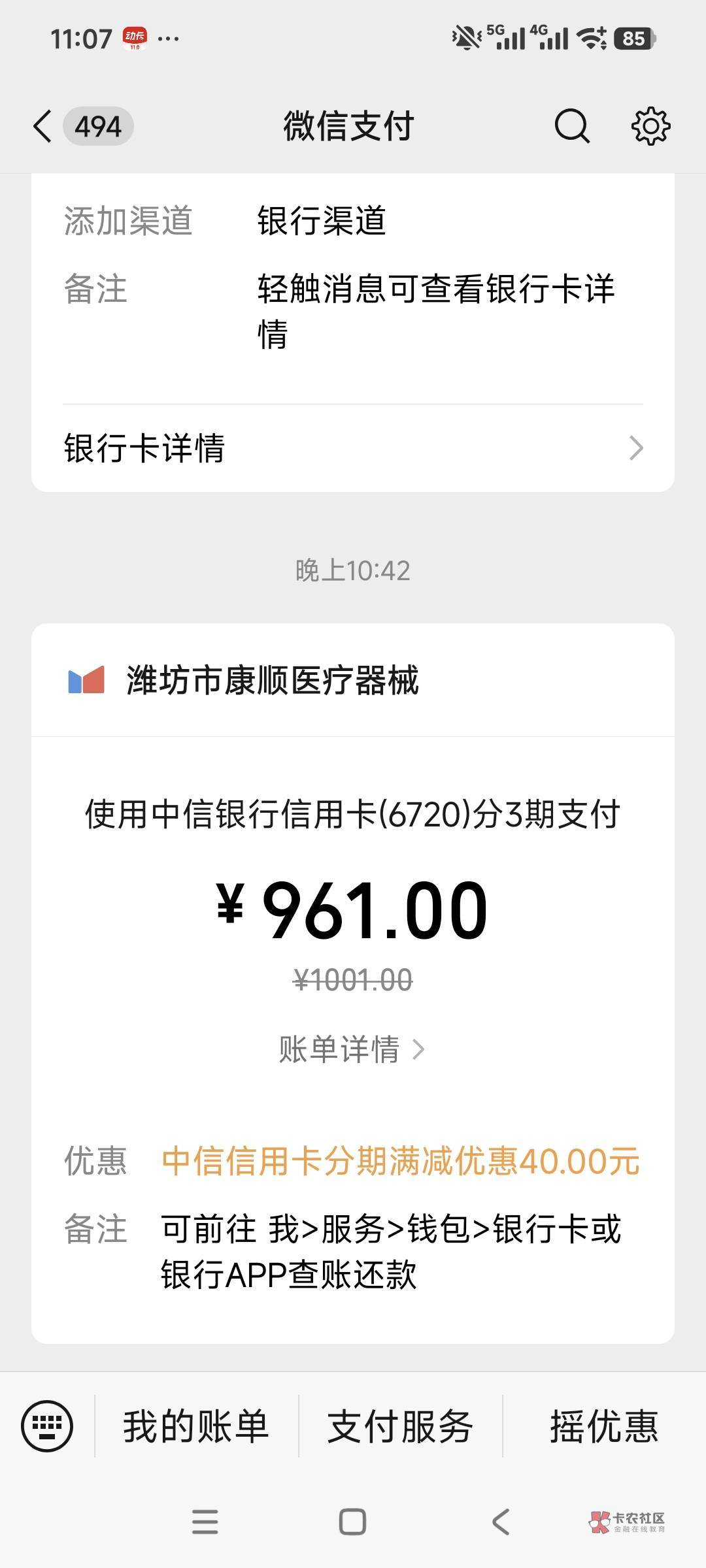Open the 支付服务 menu

pyautogui.click(x=400, y=1426)
